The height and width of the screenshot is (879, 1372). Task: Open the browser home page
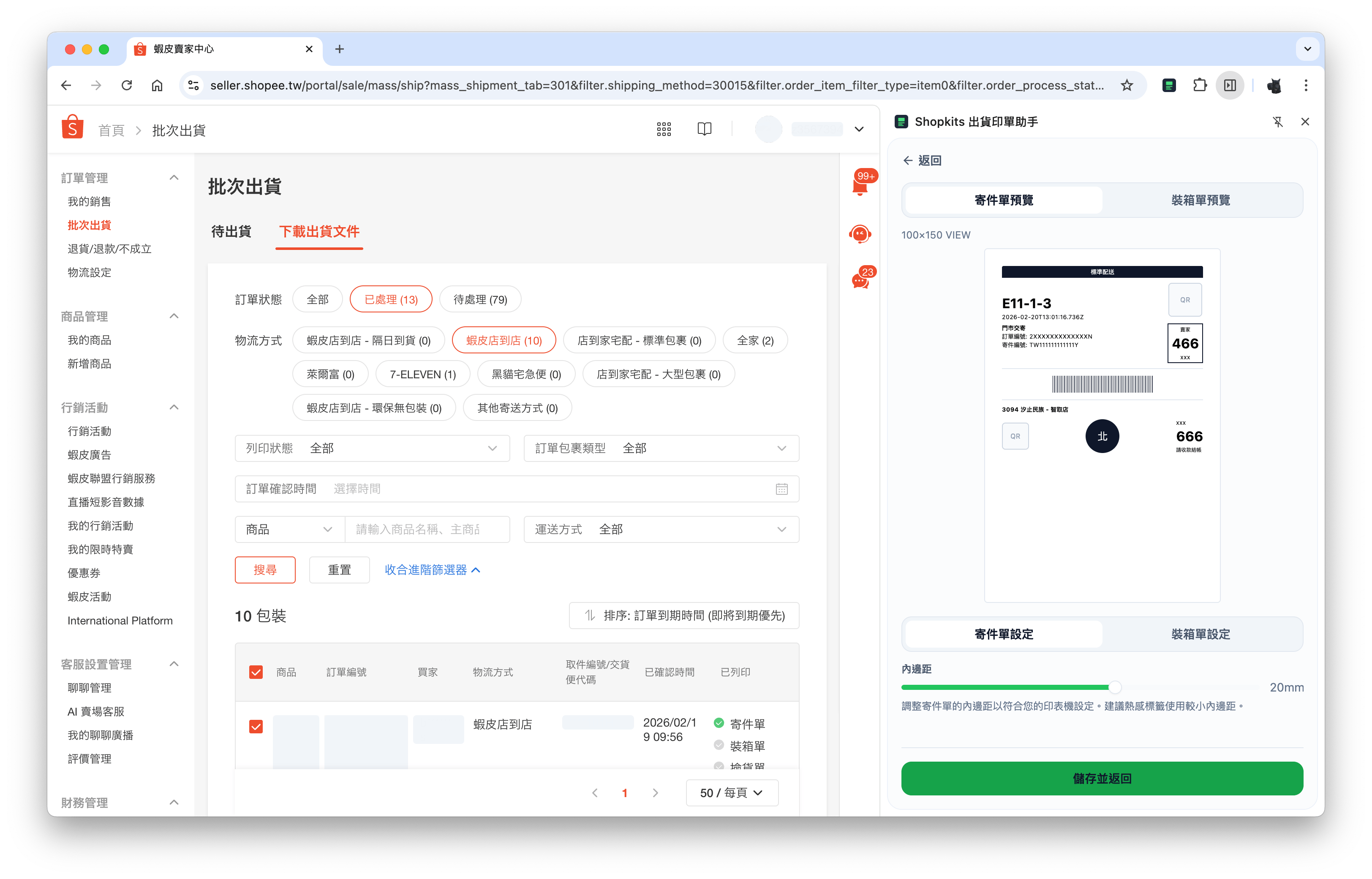157,86
